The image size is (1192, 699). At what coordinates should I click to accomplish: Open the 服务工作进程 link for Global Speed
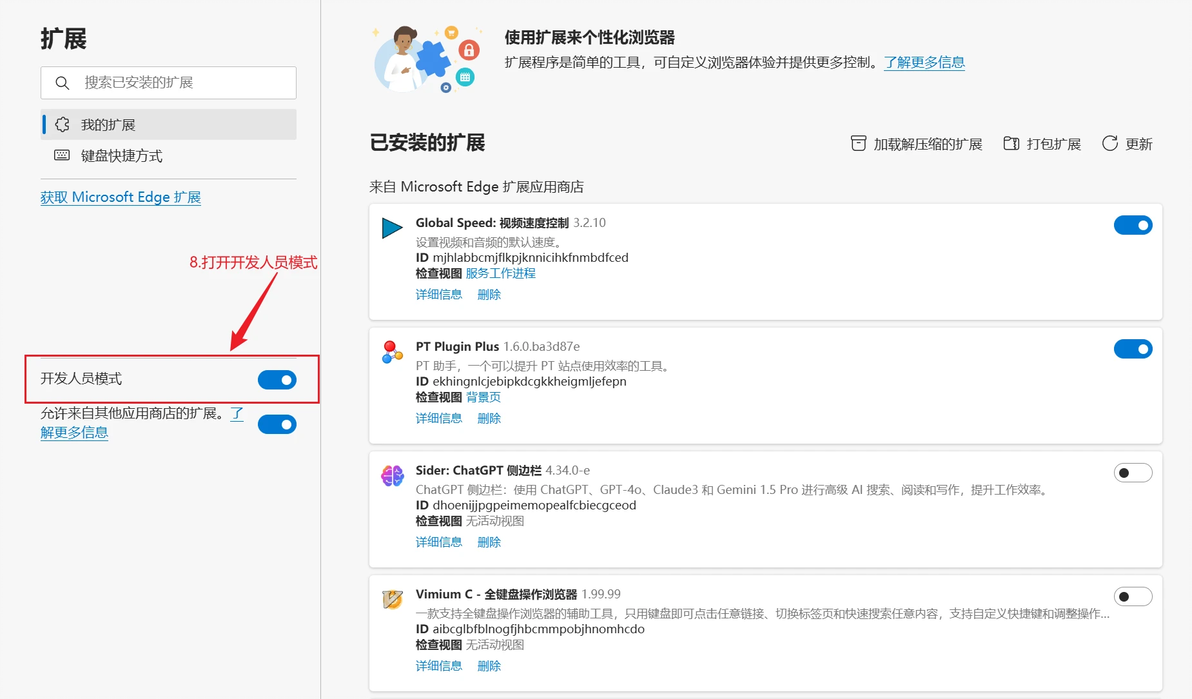coord(500,273)
